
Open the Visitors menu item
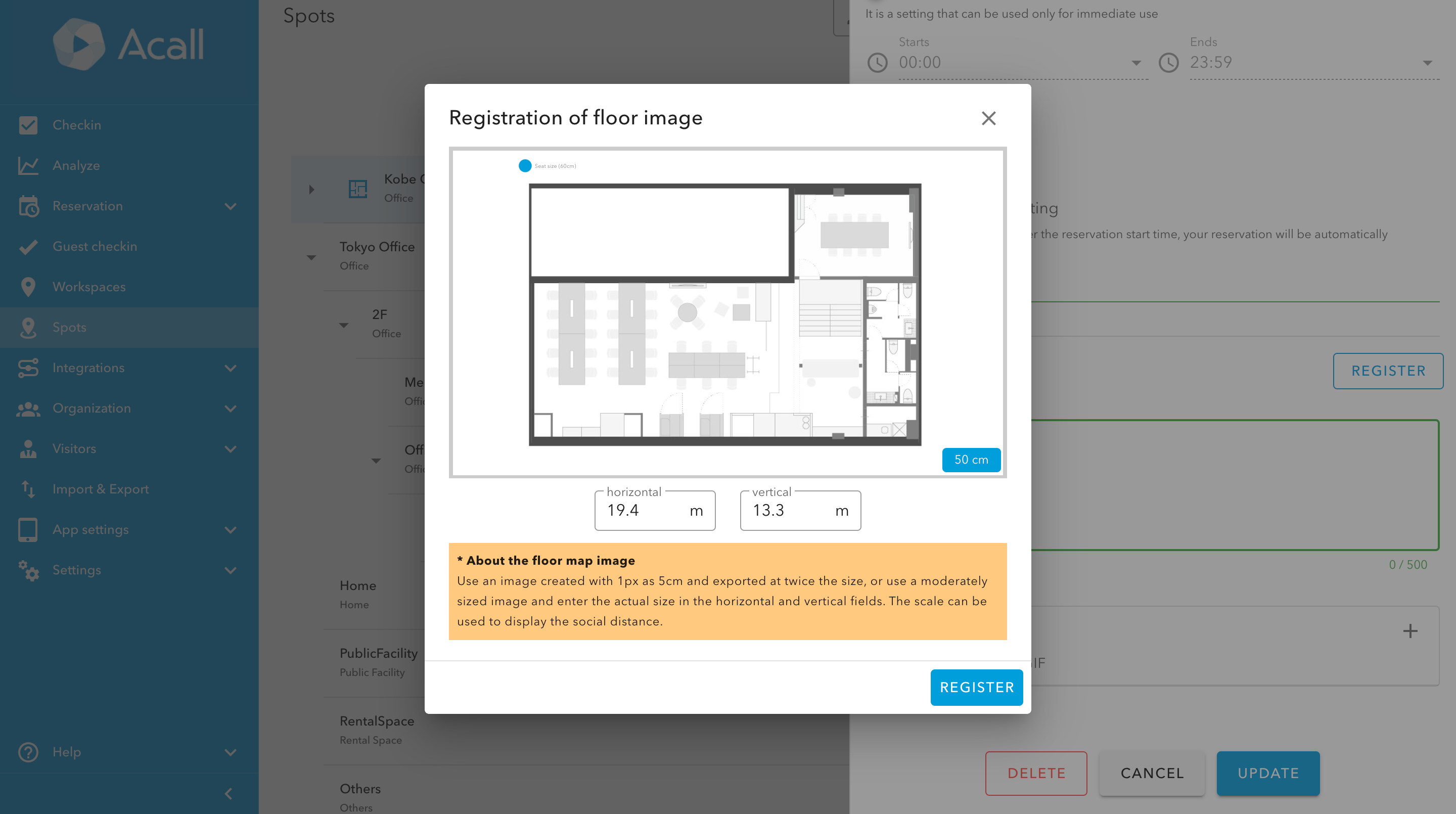74,449
